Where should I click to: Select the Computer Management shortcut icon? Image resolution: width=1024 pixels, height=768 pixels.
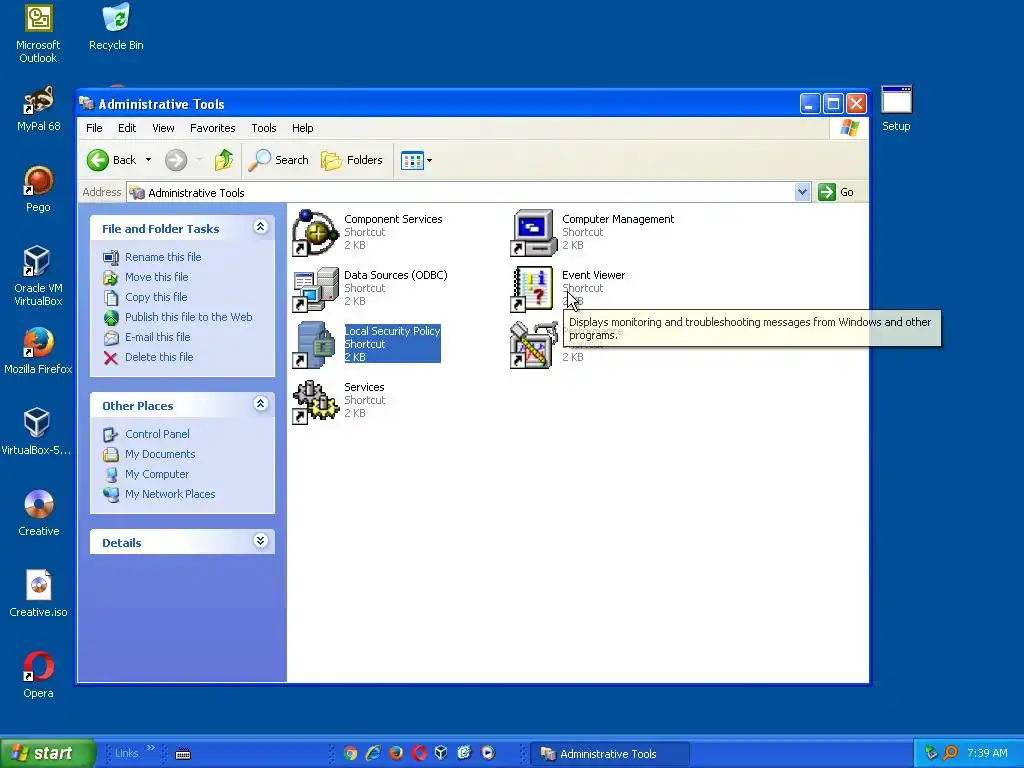pyautogui.click(x=533, y=233)
